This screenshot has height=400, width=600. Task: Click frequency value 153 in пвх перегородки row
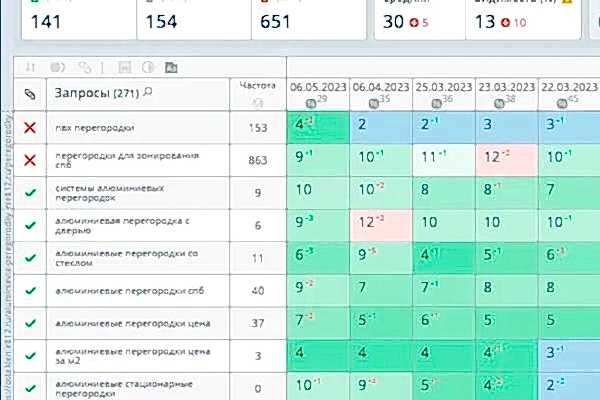(x=258, y=127)
